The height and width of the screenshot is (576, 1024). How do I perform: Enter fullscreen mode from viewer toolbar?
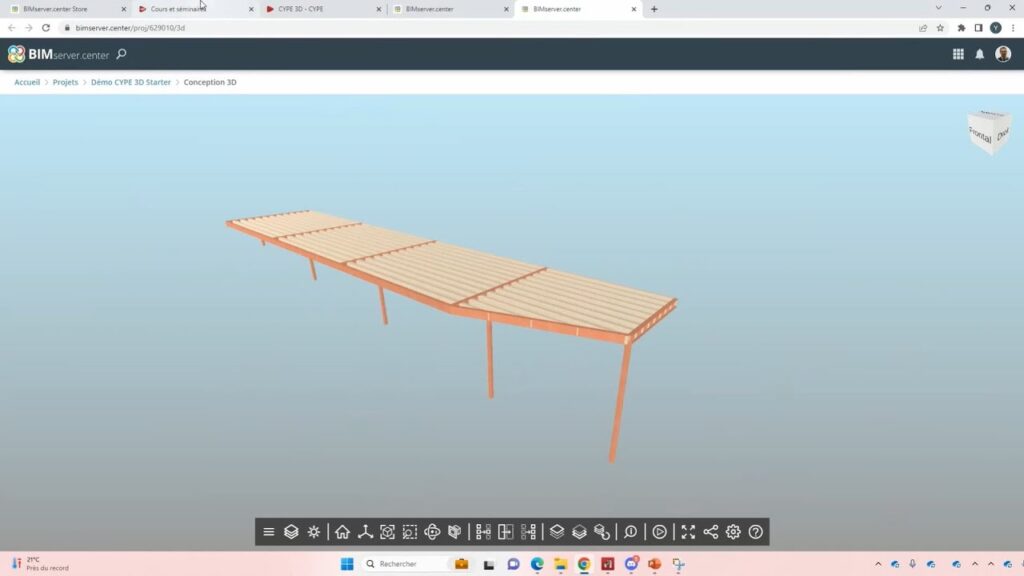[x=688, y=532]
